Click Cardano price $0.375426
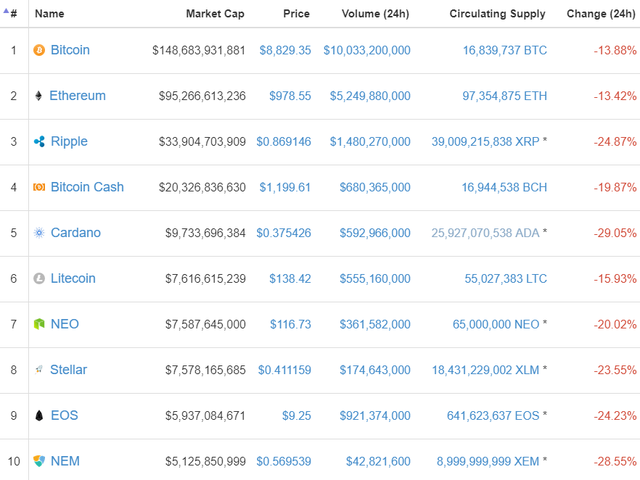Image resolution: width=640 pixels, height=480 pixels. click(x=284, y=233)
